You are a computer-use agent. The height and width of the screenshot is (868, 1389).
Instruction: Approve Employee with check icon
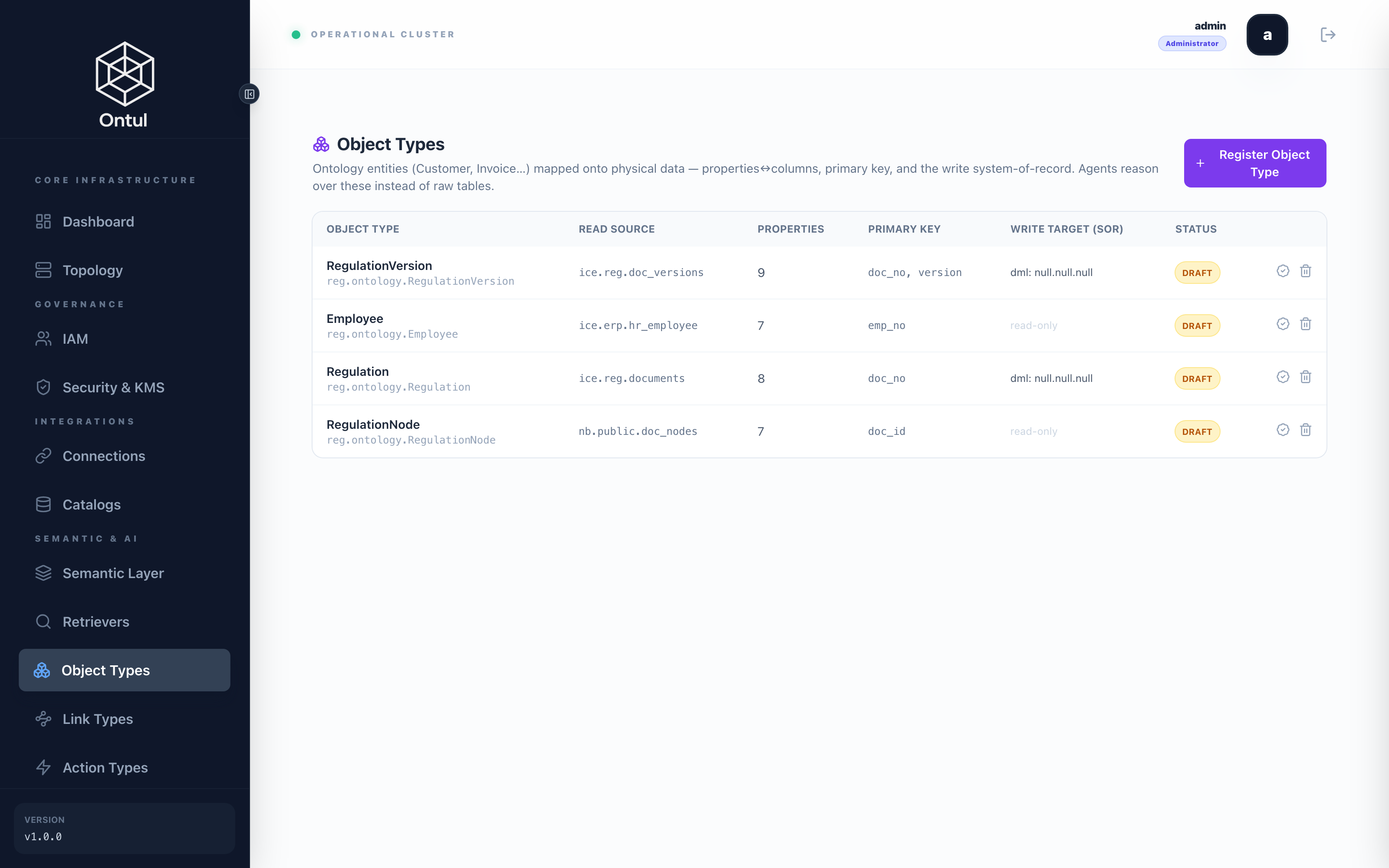coord(1283,324)
